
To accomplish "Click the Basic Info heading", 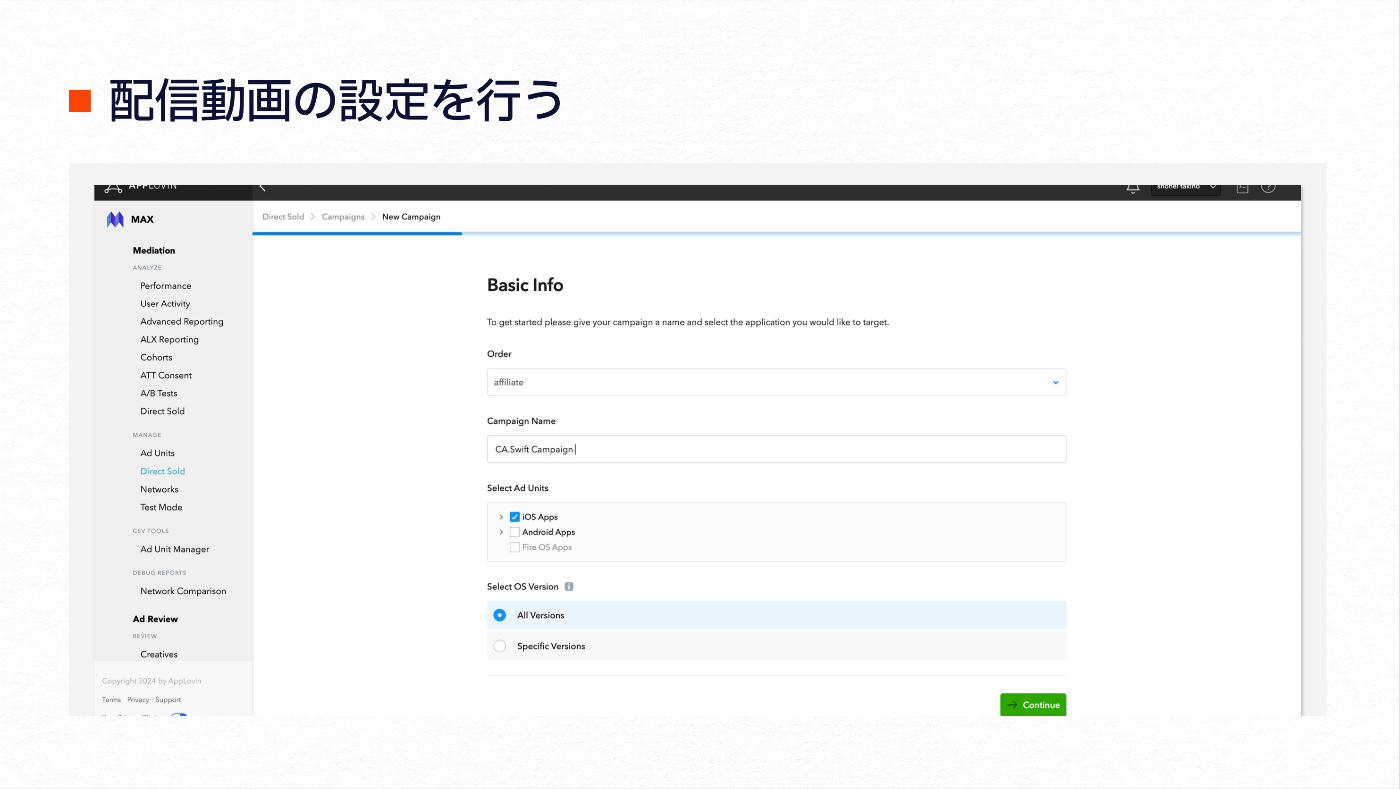I will click(x=525, y=285).
